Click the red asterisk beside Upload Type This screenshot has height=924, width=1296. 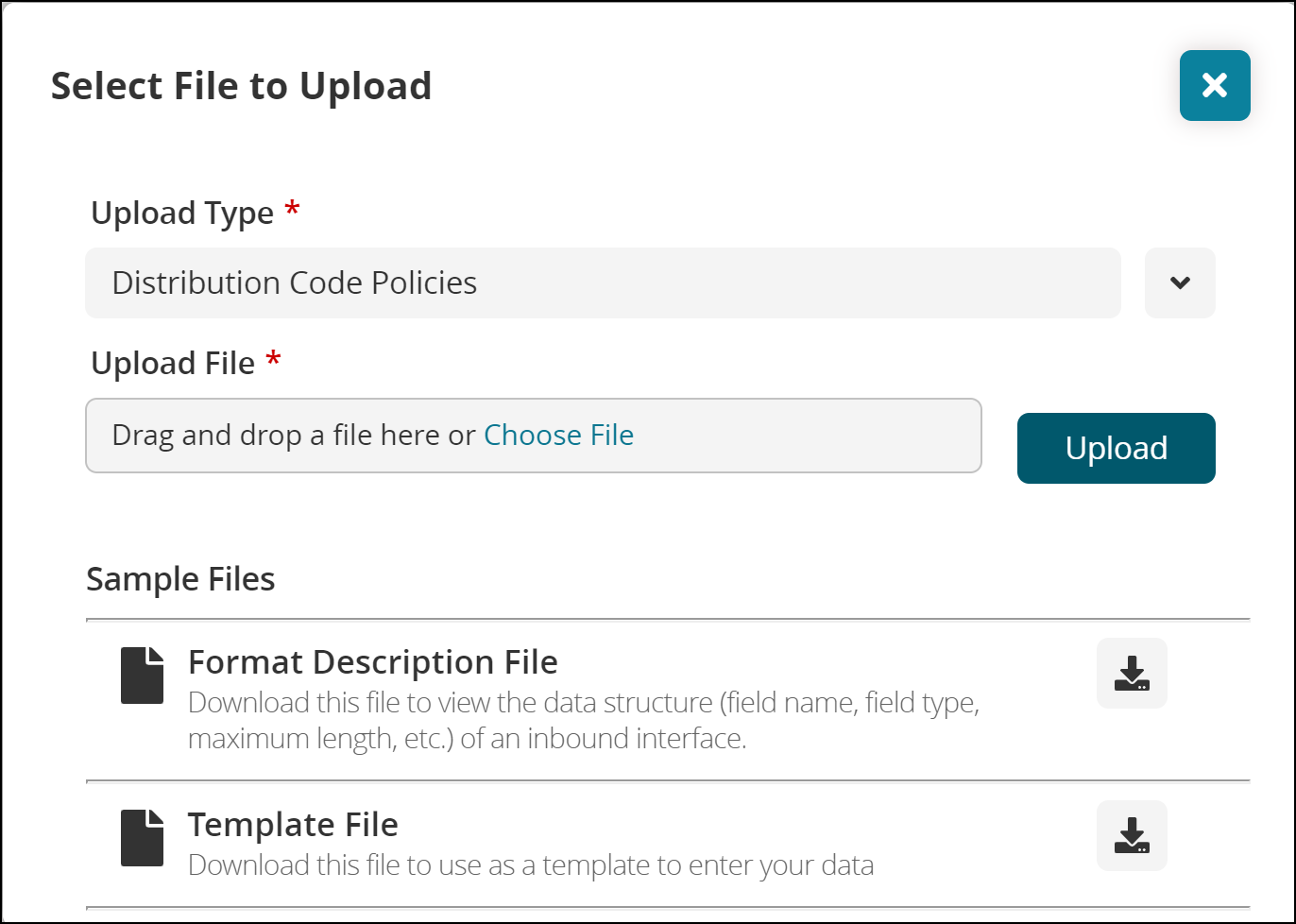coord(292,209)
